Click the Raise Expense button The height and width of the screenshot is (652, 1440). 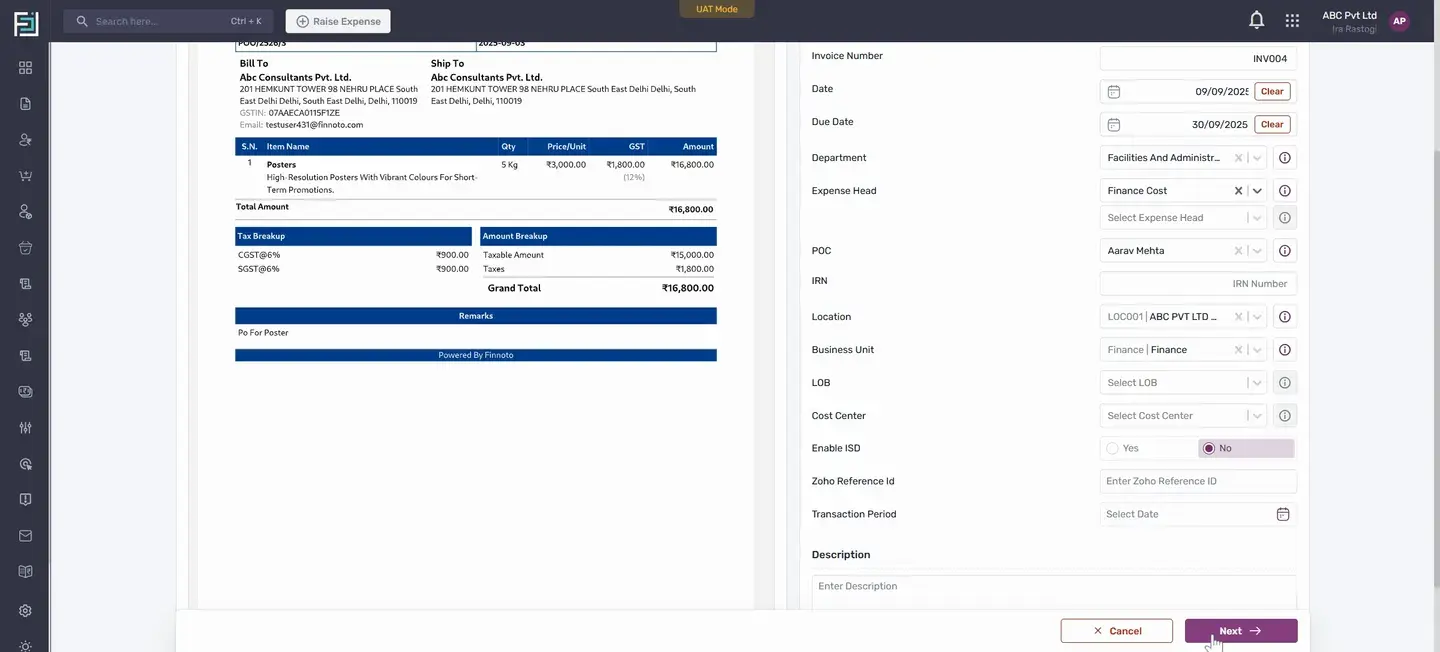click(x=338, y=21)
